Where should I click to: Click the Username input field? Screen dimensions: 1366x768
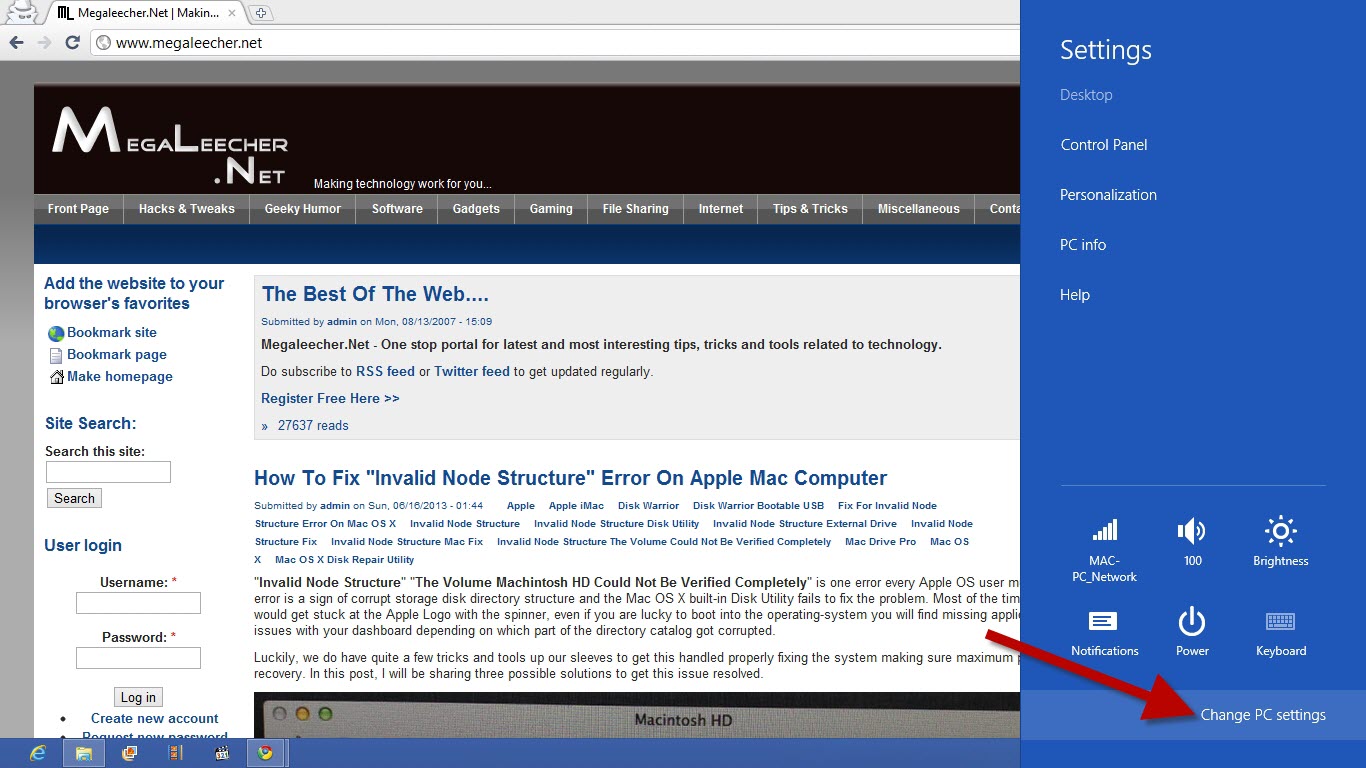[138, 603]
